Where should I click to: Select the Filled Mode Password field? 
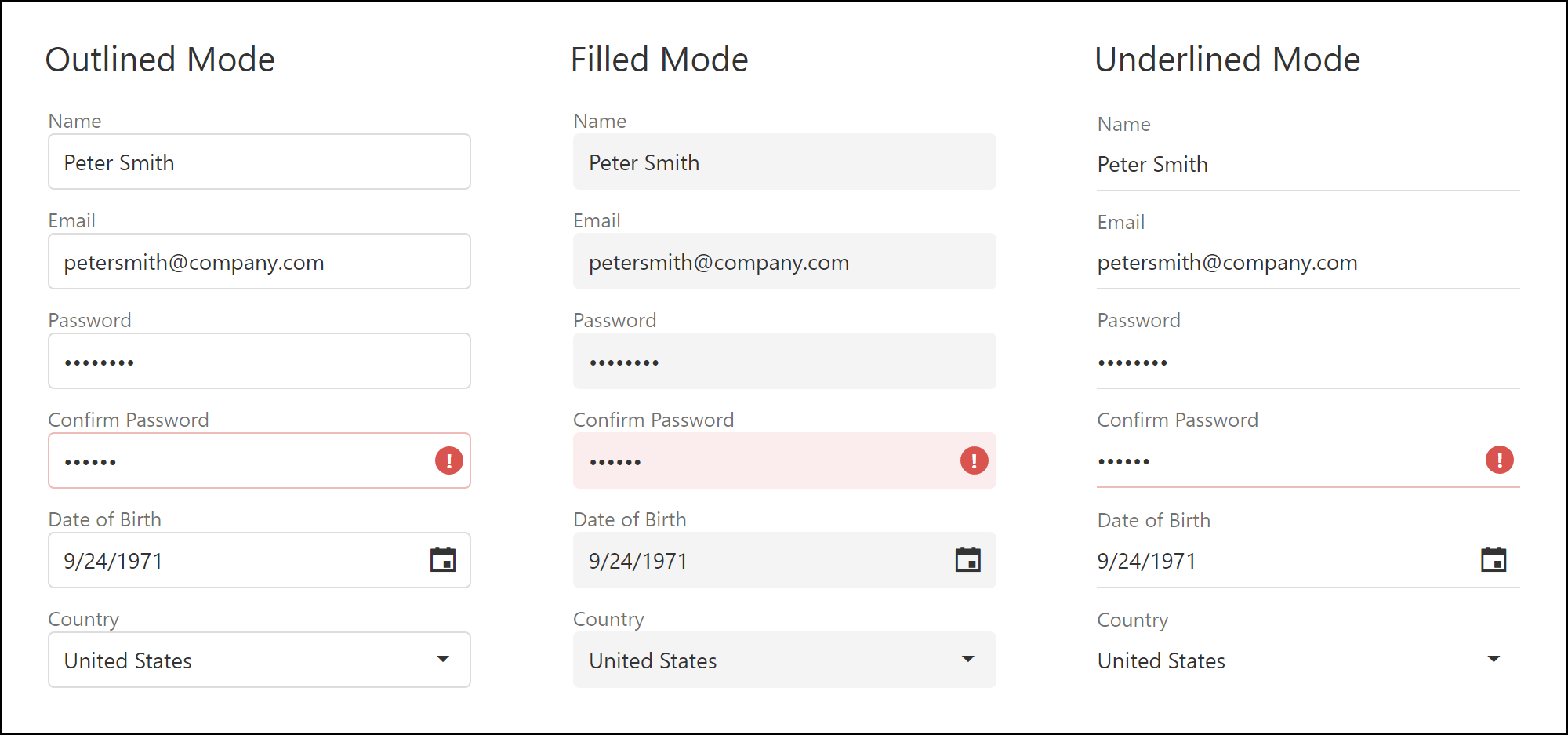784,362
